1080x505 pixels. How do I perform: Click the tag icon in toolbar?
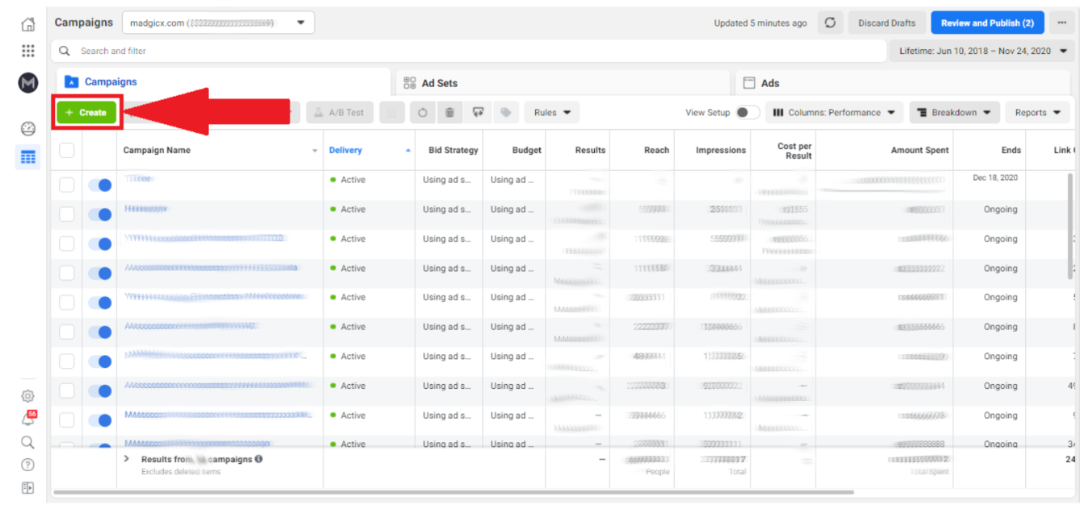(506, 113)
